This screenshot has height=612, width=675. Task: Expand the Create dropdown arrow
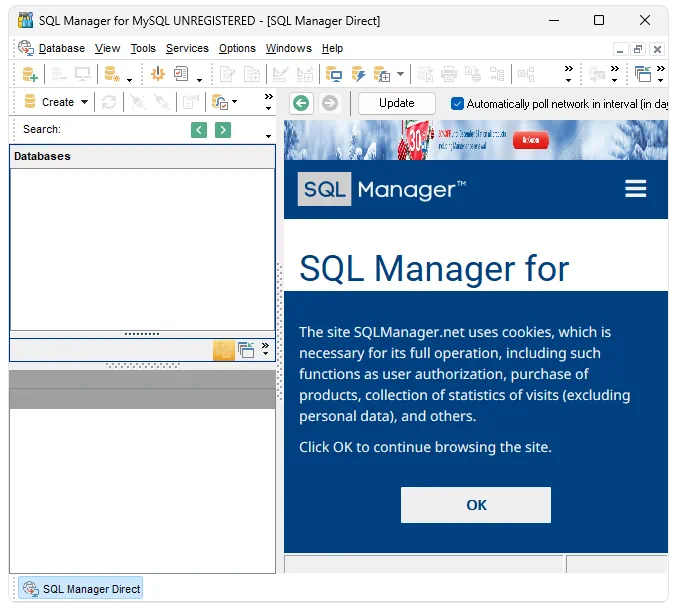coord(84,102)
